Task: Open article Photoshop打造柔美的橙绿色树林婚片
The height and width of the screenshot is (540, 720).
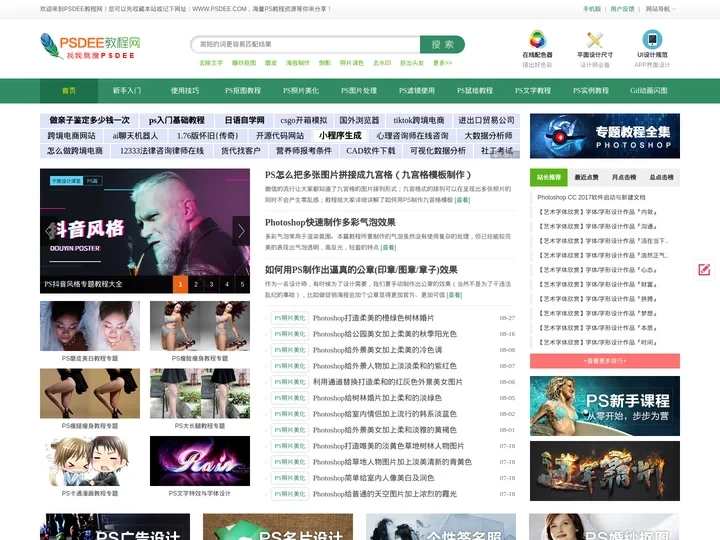Action: pyautogui.click(x=373, y=318)
